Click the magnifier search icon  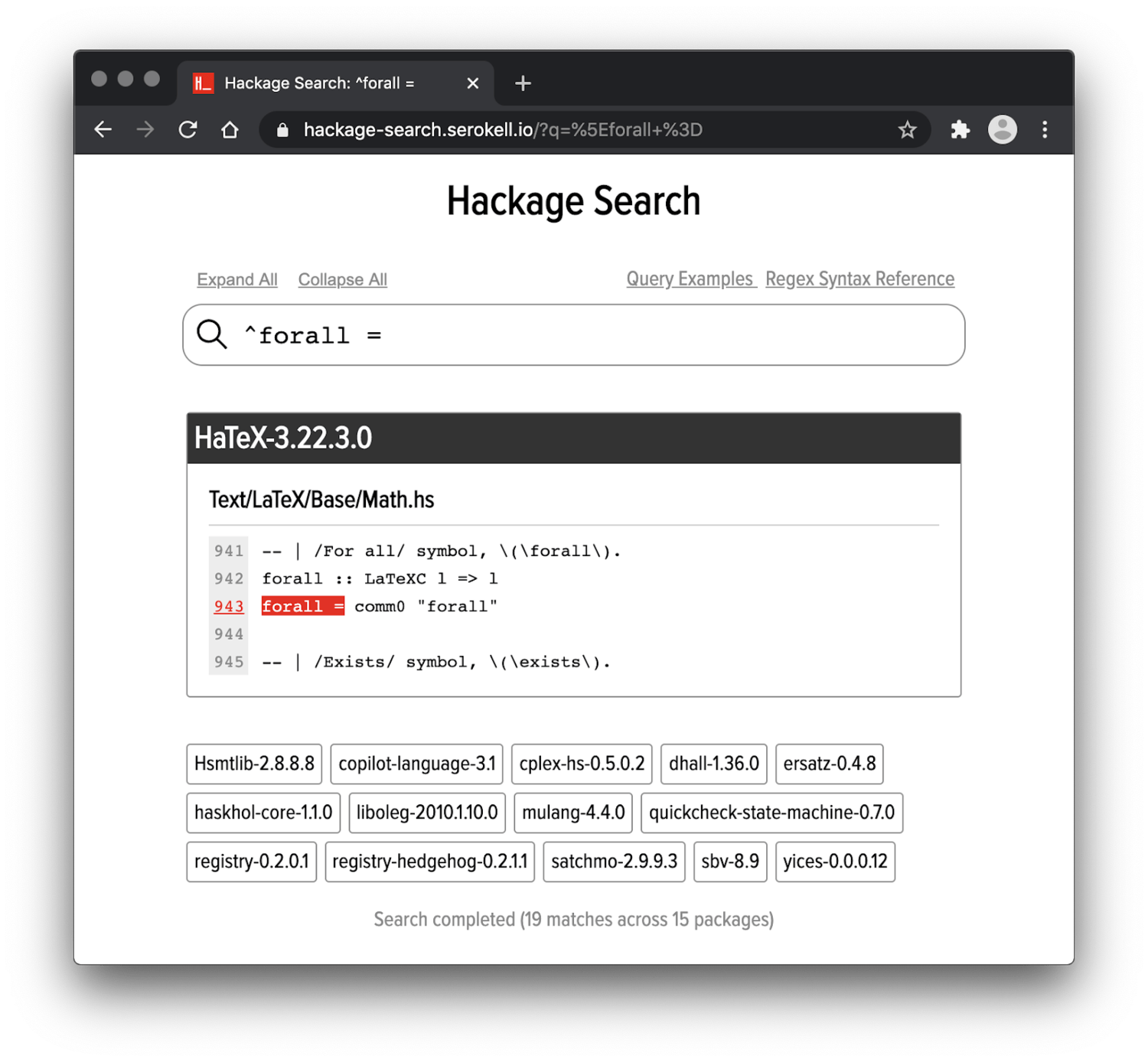pos(212,334)
